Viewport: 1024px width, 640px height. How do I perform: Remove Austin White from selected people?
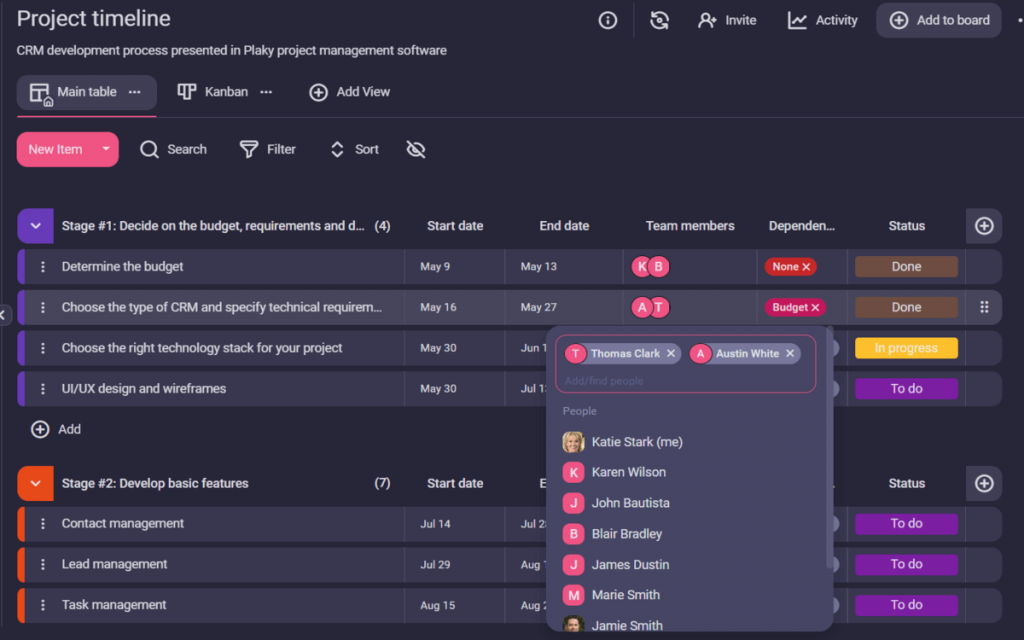(790, 353)
